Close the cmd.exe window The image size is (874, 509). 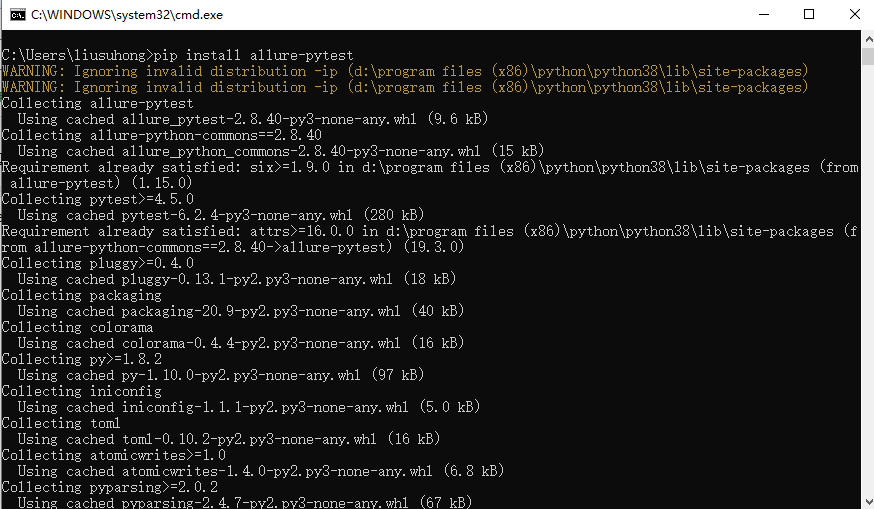[x=854, y=14]
